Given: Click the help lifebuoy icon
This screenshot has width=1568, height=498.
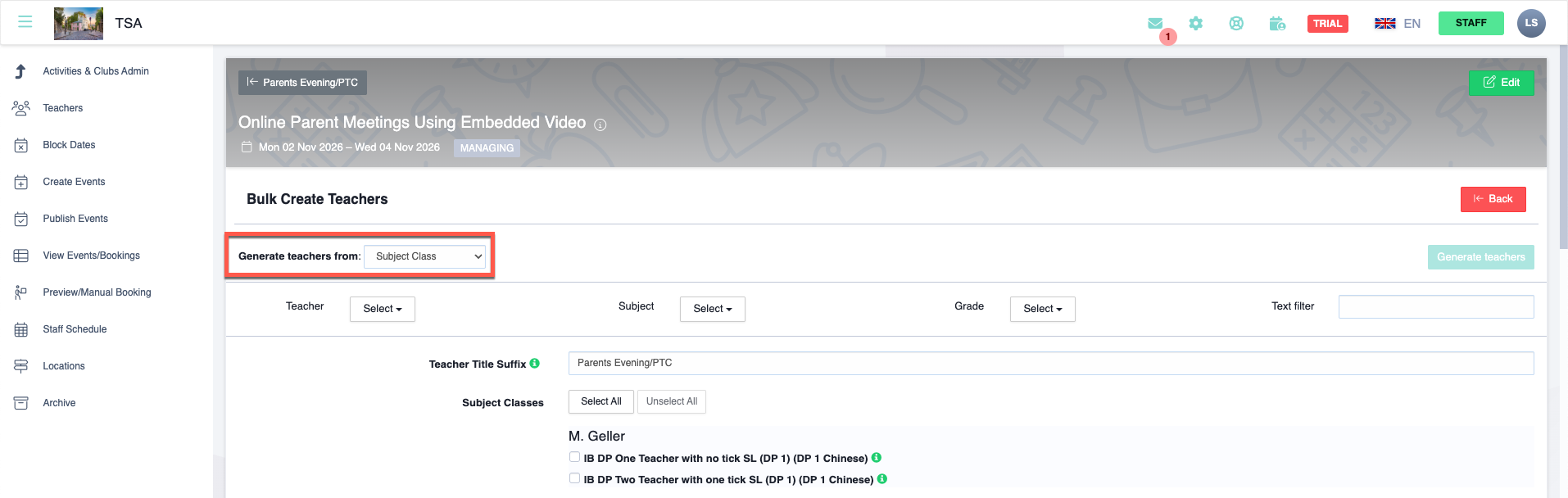Looking at the screenshot, I should 1236,24.
